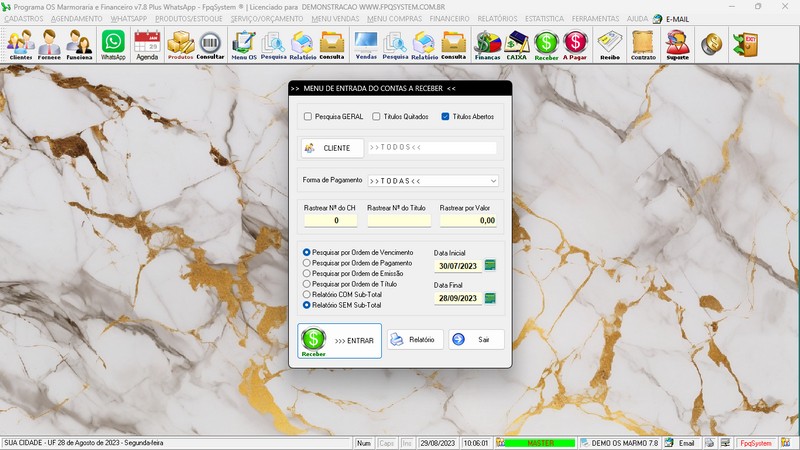The height and width of the screenshot is (450, 800).
Task: Click the Rastrear Nº do Título field
Action: (399, 220)
